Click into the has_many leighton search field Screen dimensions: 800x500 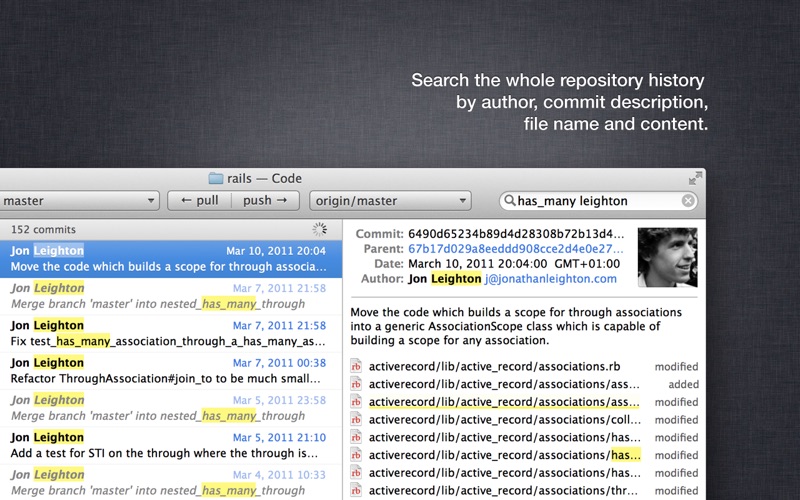[x=595, y=201]
